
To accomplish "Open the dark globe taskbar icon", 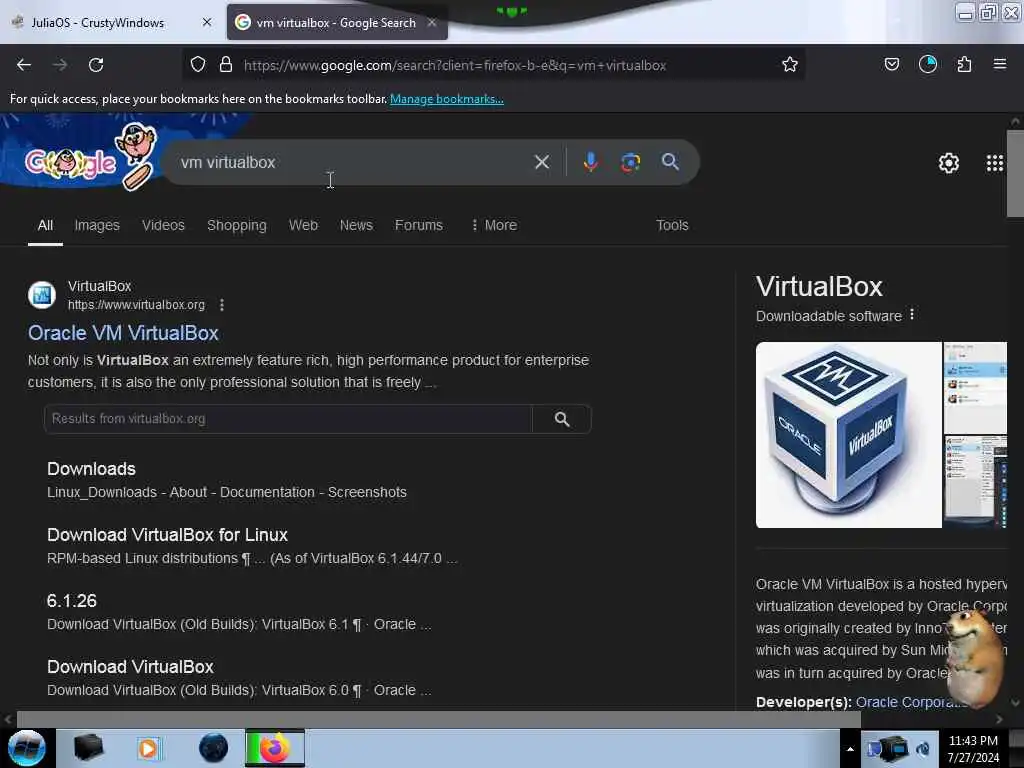I will click(x=214, y=748).
